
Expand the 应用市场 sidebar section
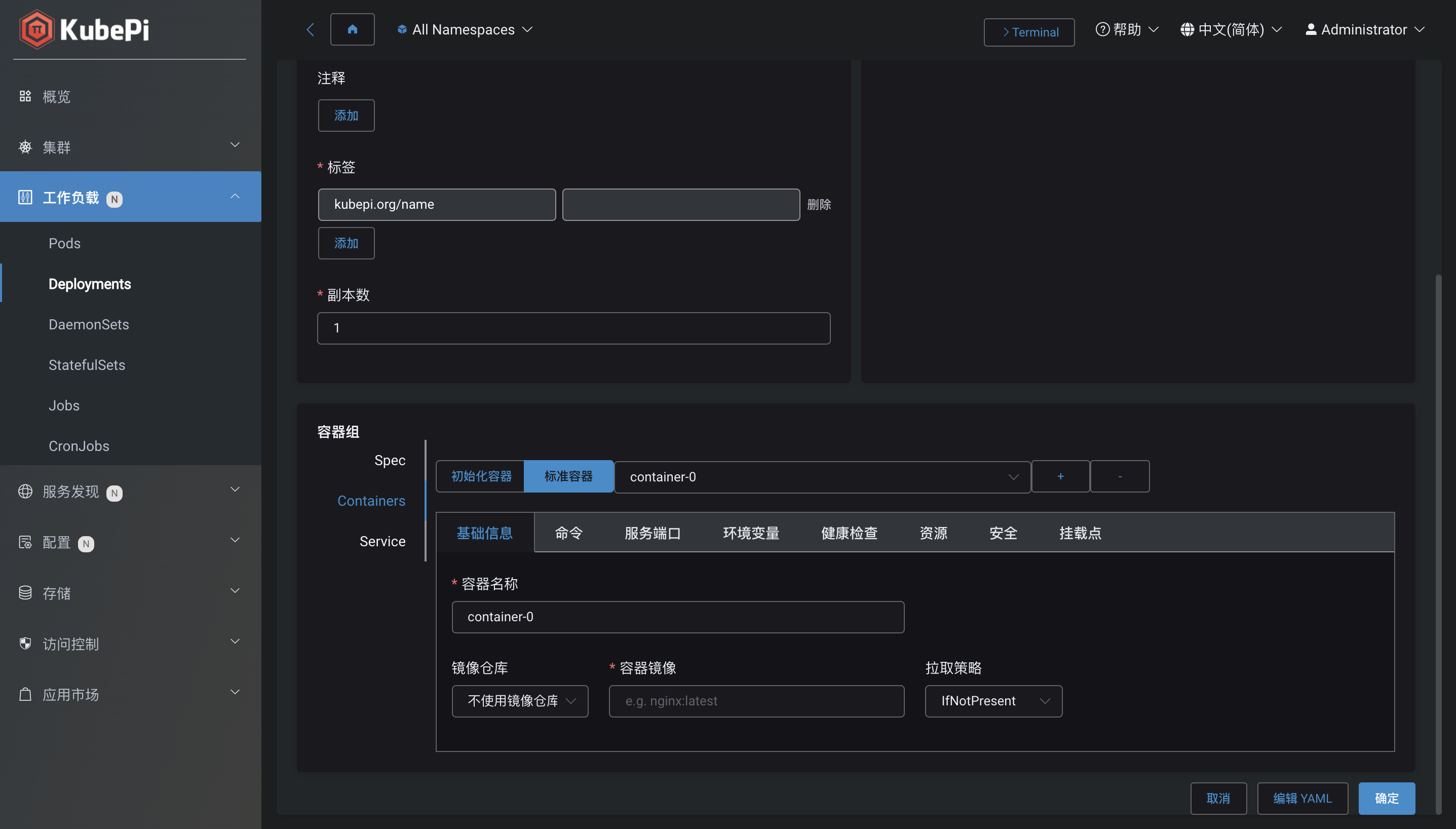point(235,692)
